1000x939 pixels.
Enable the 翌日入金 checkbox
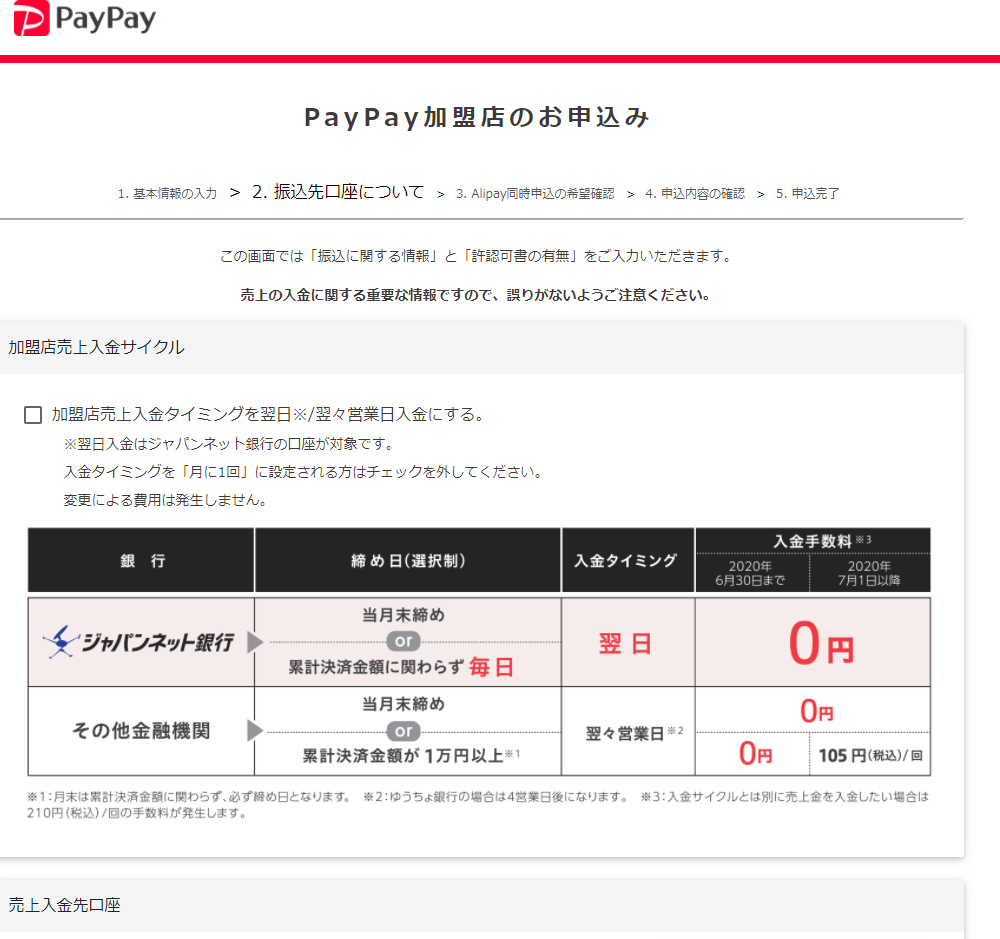pos(32,415)
